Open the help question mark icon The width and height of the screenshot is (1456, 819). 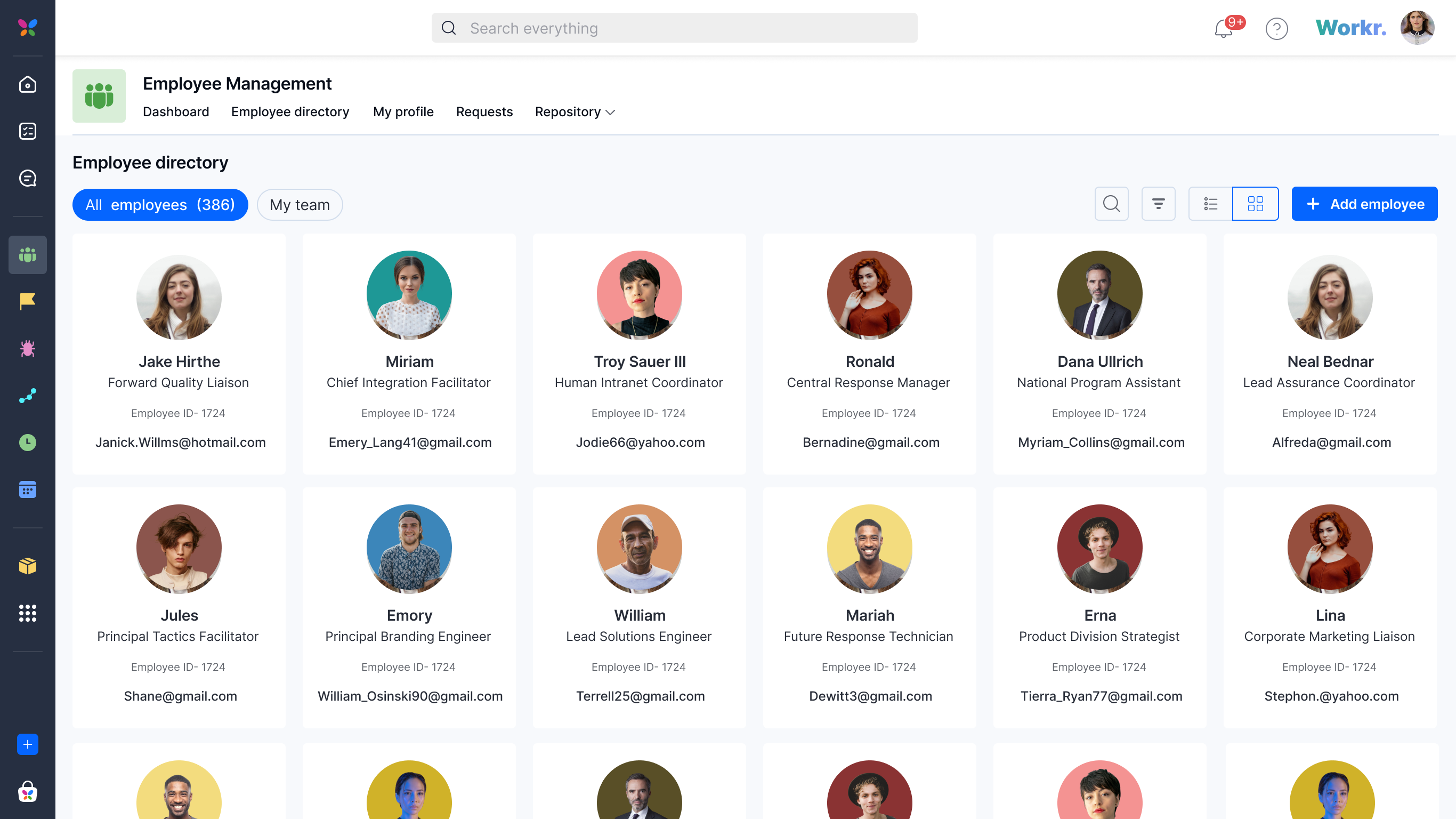click(x=1276, y=28)
